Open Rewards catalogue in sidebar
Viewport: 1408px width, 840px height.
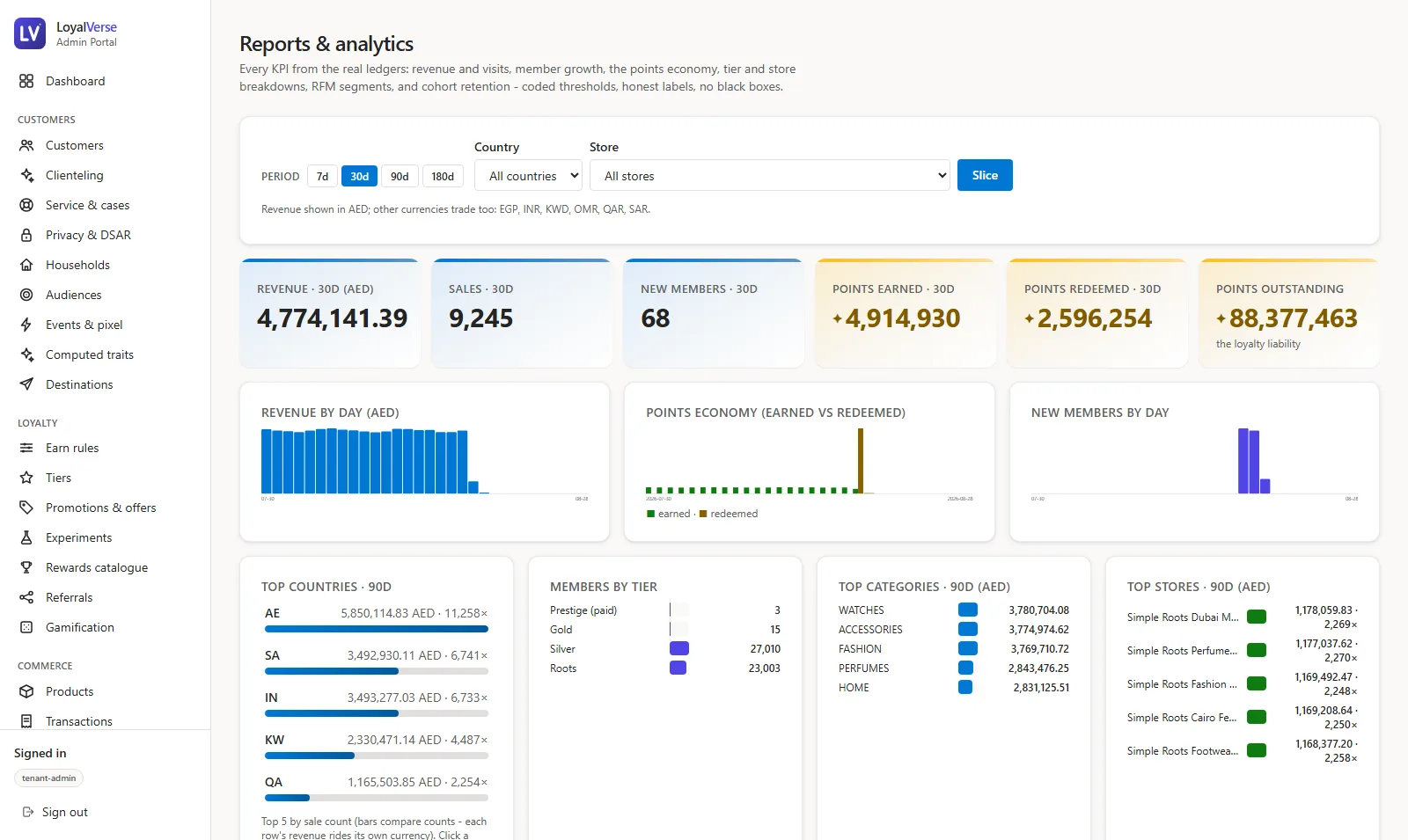(105, 567)
